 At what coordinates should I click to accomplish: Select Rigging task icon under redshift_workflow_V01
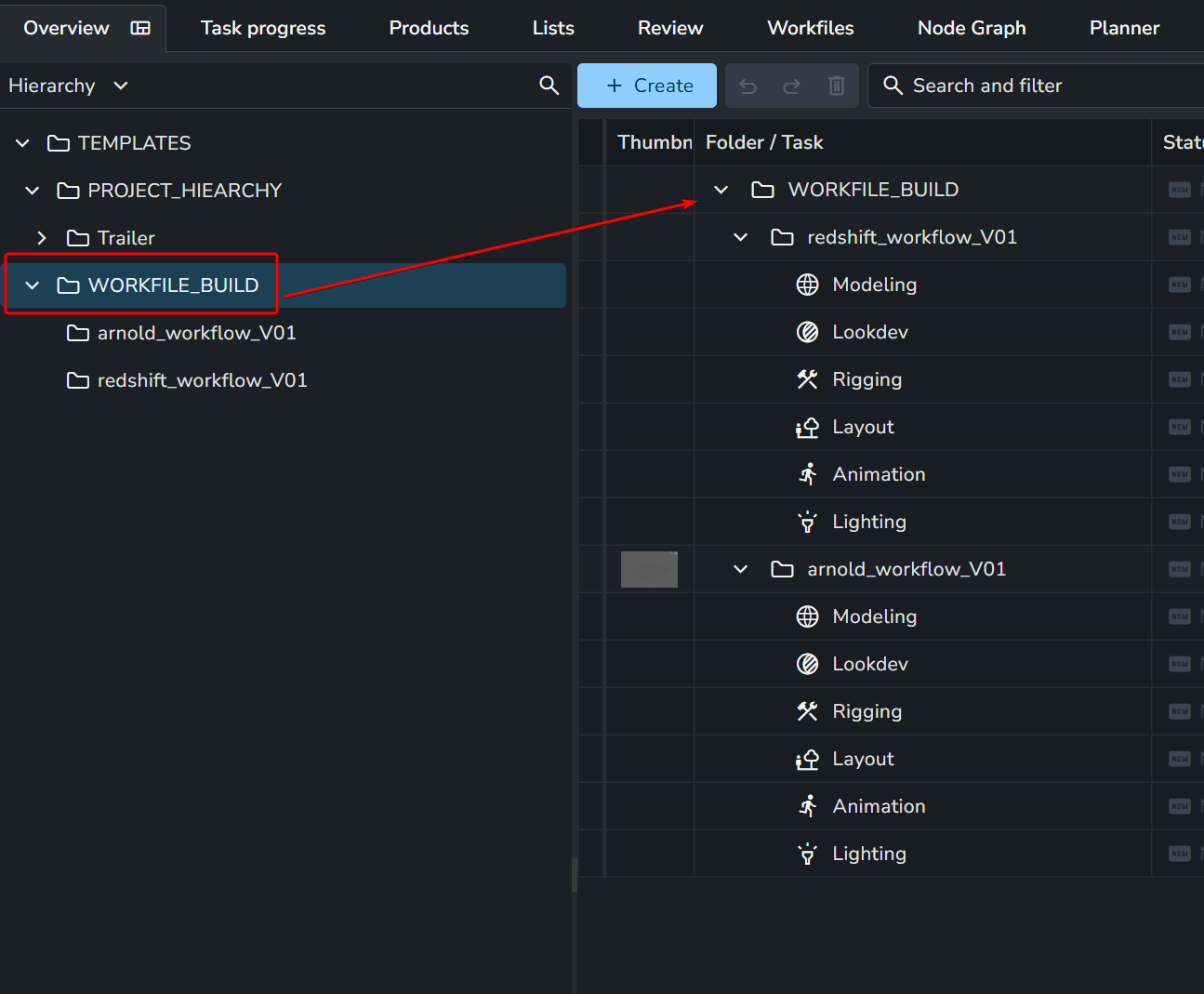(807, 379)
